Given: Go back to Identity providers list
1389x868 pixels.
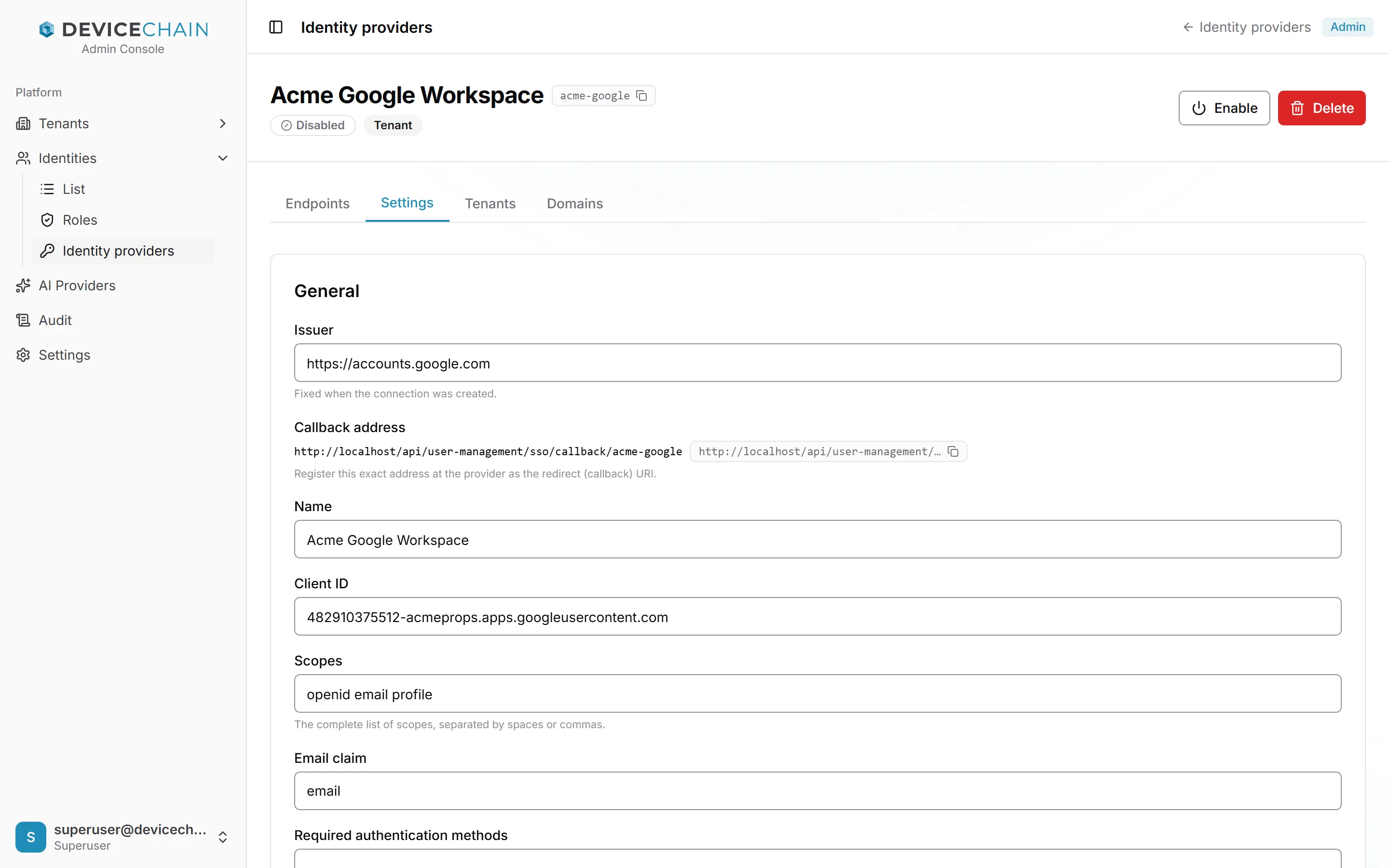Looking at the screenshot, I should 1246,27.
